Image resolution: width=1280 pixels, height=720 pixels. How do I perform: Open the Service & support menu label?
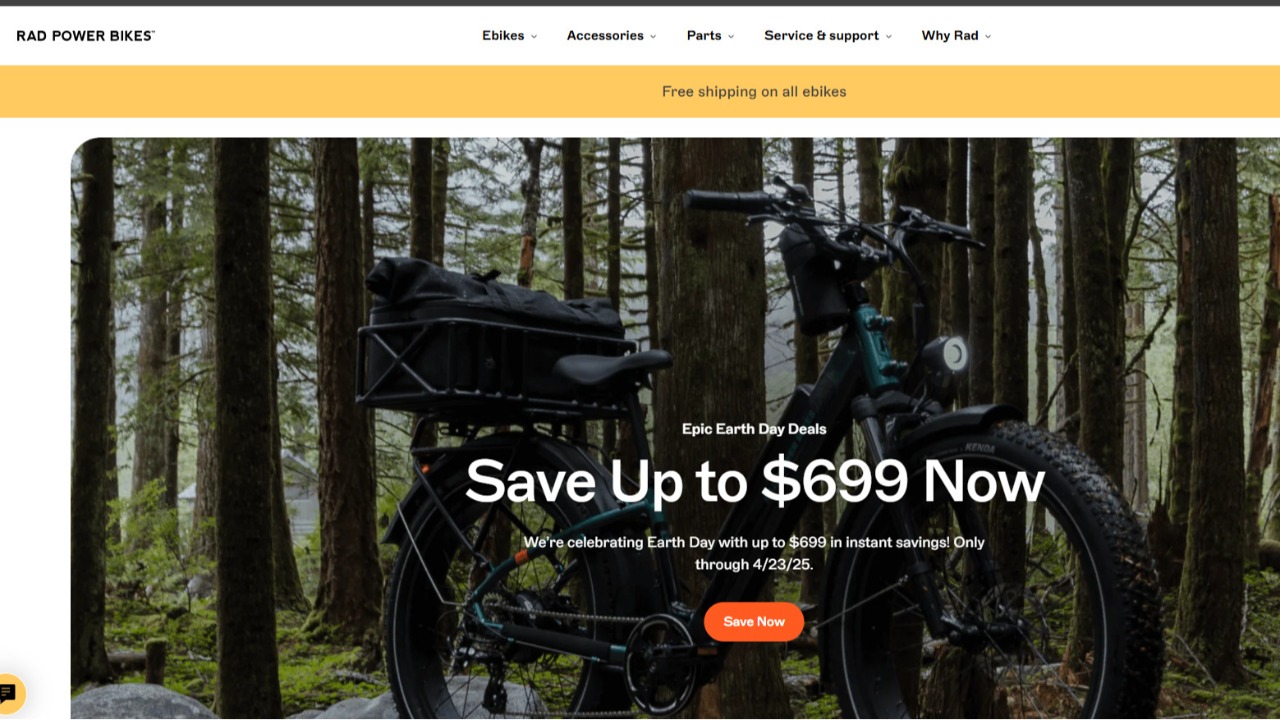click(821, 35)
